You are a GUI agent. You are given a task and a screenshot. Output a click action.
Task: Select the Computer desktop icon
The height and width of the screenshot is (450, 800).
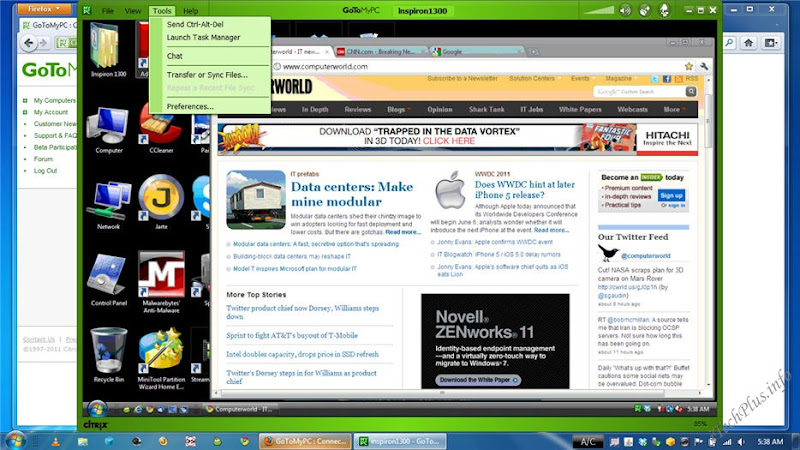(108, 130)
